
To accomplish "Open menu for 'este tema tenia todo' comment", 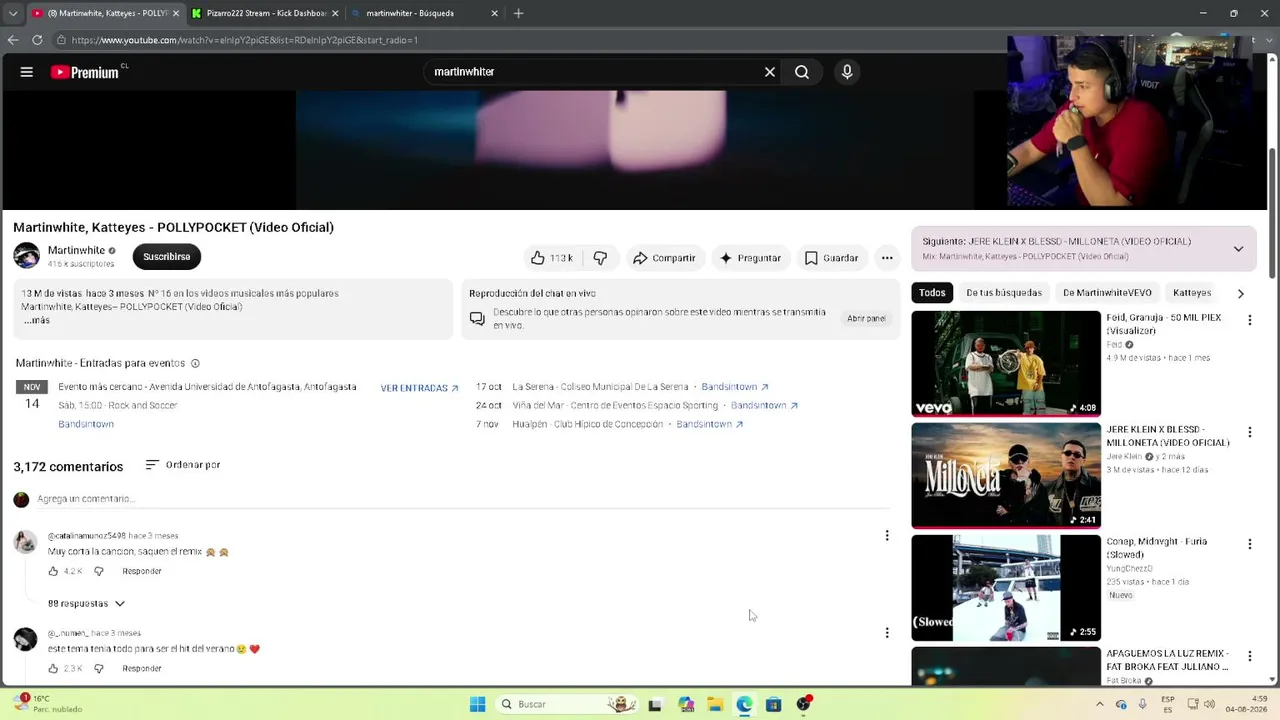I will click(887, 633).
